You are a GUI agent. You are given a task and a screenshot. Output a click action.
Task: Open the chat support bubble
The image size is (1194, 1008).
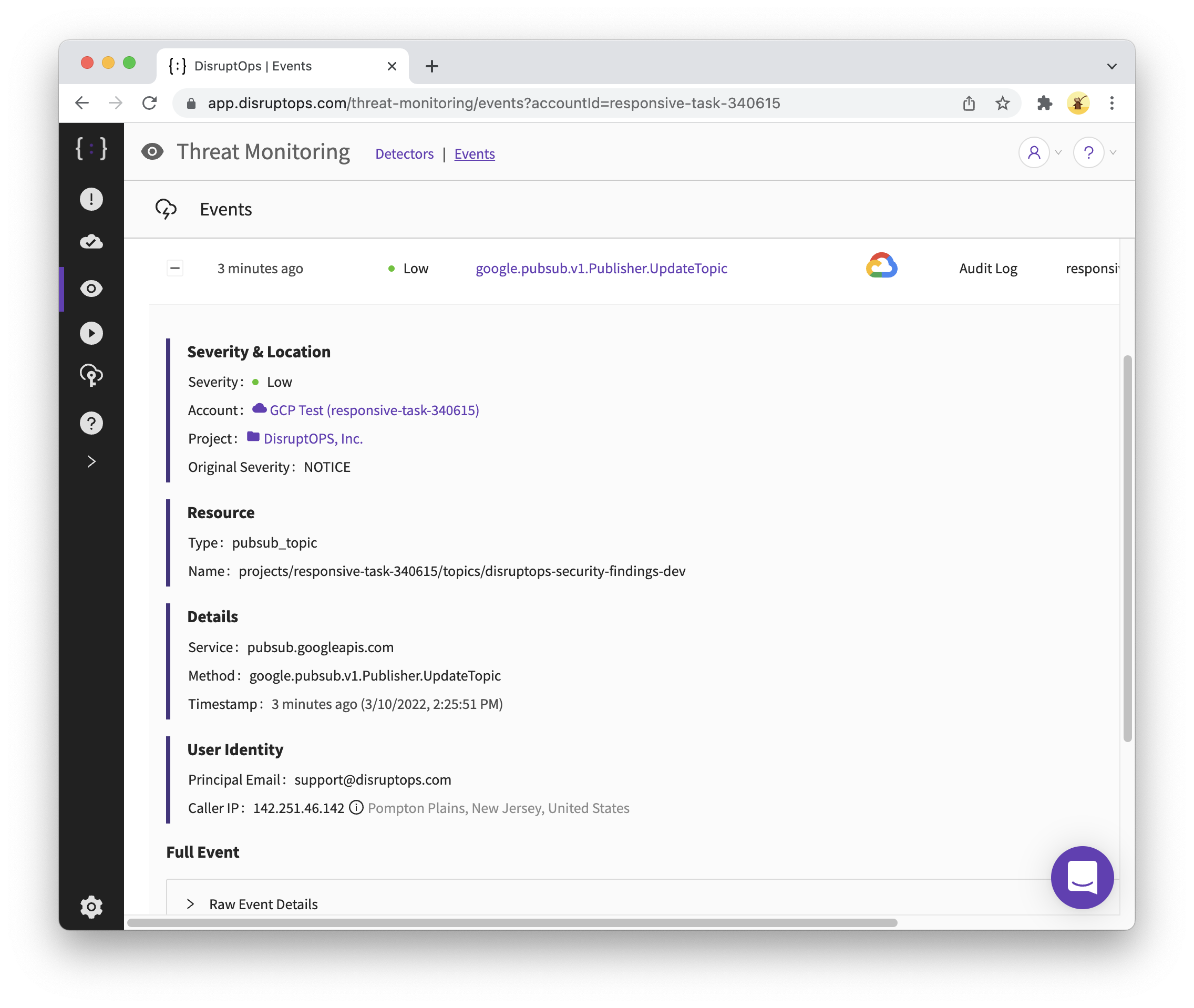[x=1082, y=877]
